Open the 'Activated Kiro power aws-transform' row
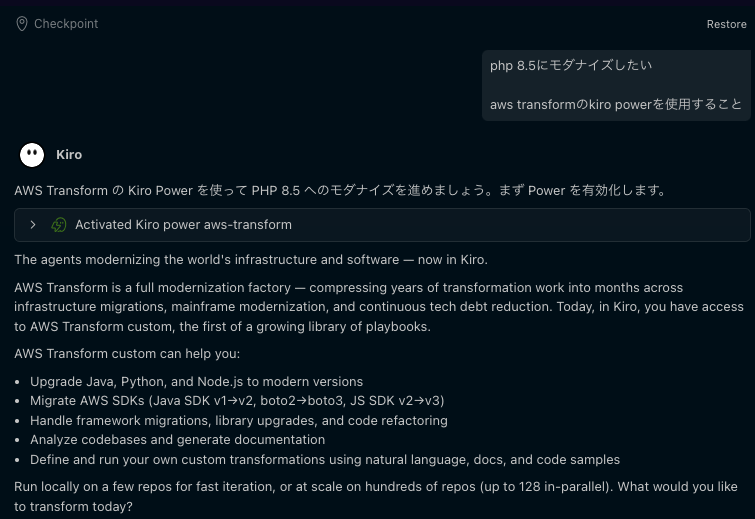Screen dimensions: 755x519 [183, 225]
